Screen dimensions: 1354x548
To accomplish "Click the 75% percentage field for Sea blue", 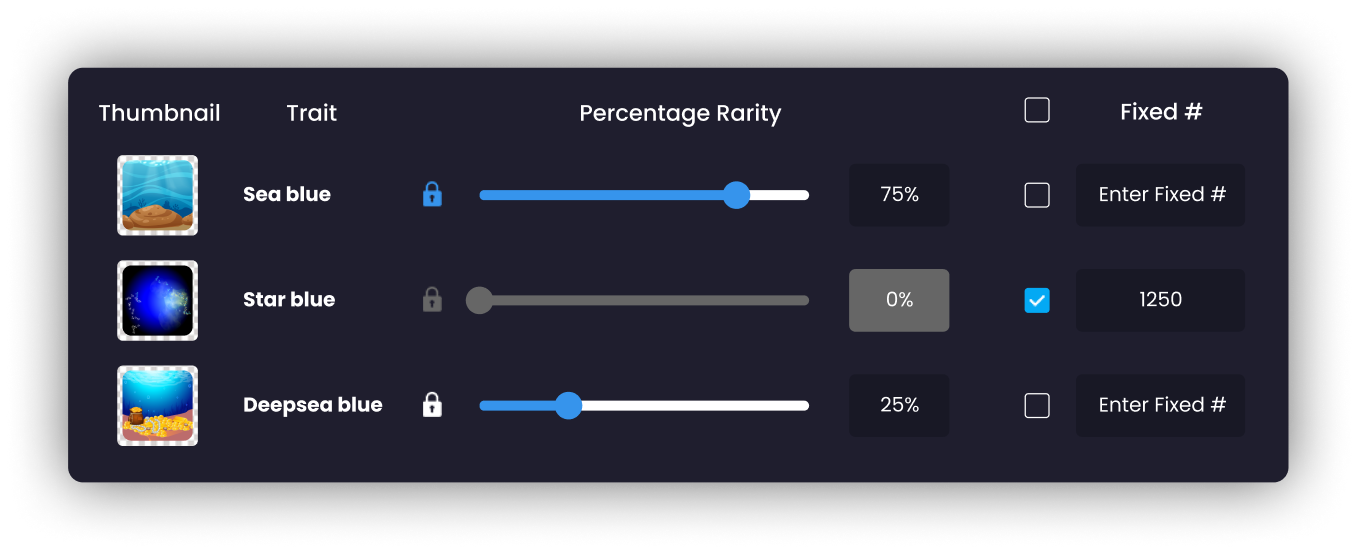I will tap(899, 195).
